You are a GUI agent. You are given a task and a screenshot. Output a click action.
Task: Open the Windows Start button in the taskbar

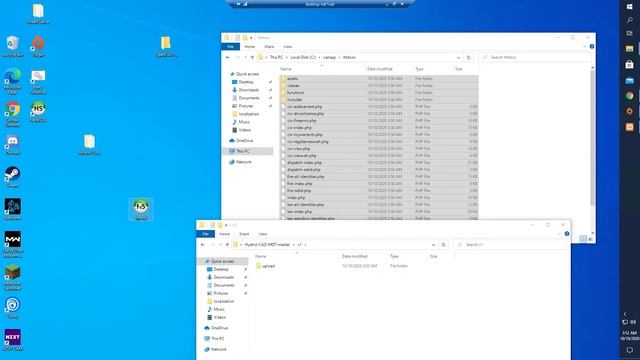click(629, 7)
